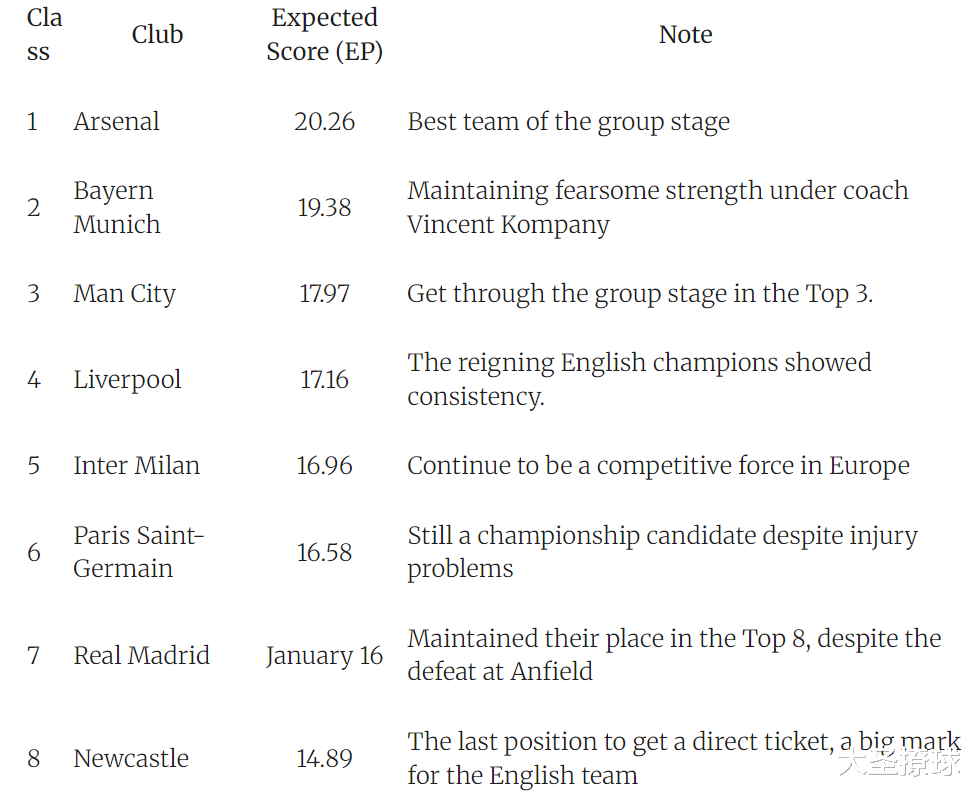Image resolution: width=976 pixels, height=797 pixels.
Task: Select the Vincent Kompany note text
Action: tap(657, 207)
